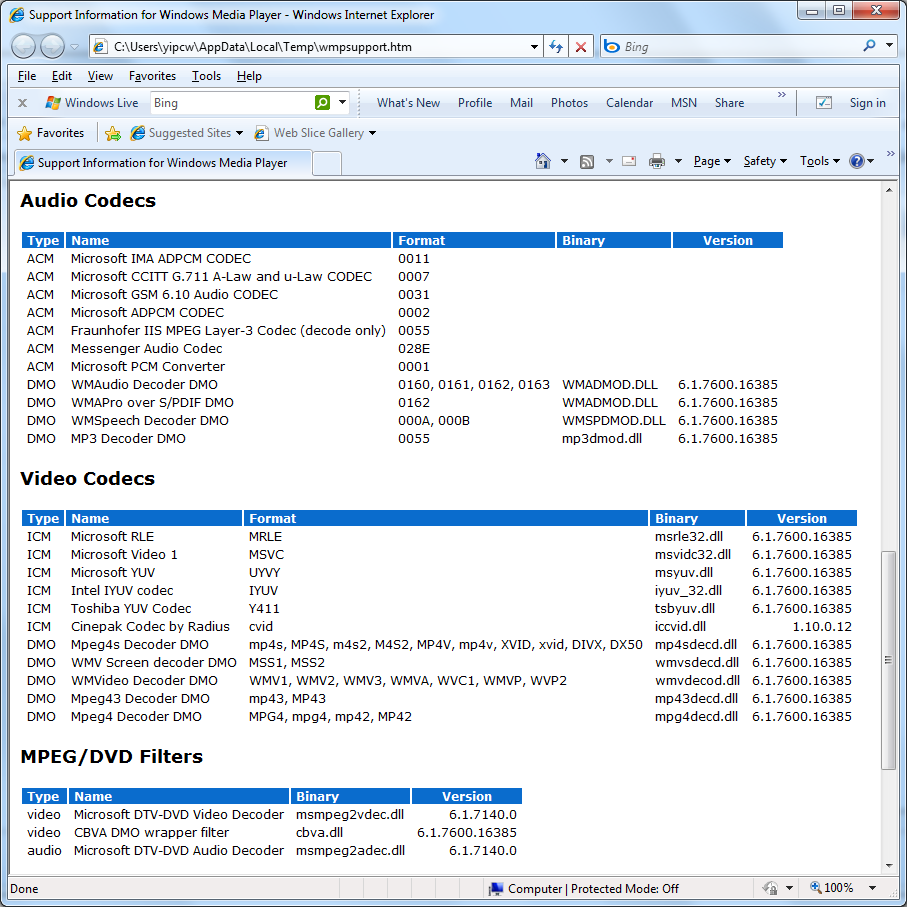Viewport: 907px width, 907px height.
Task: Click the Forward navigation arrow
Action: pos(53,46)
